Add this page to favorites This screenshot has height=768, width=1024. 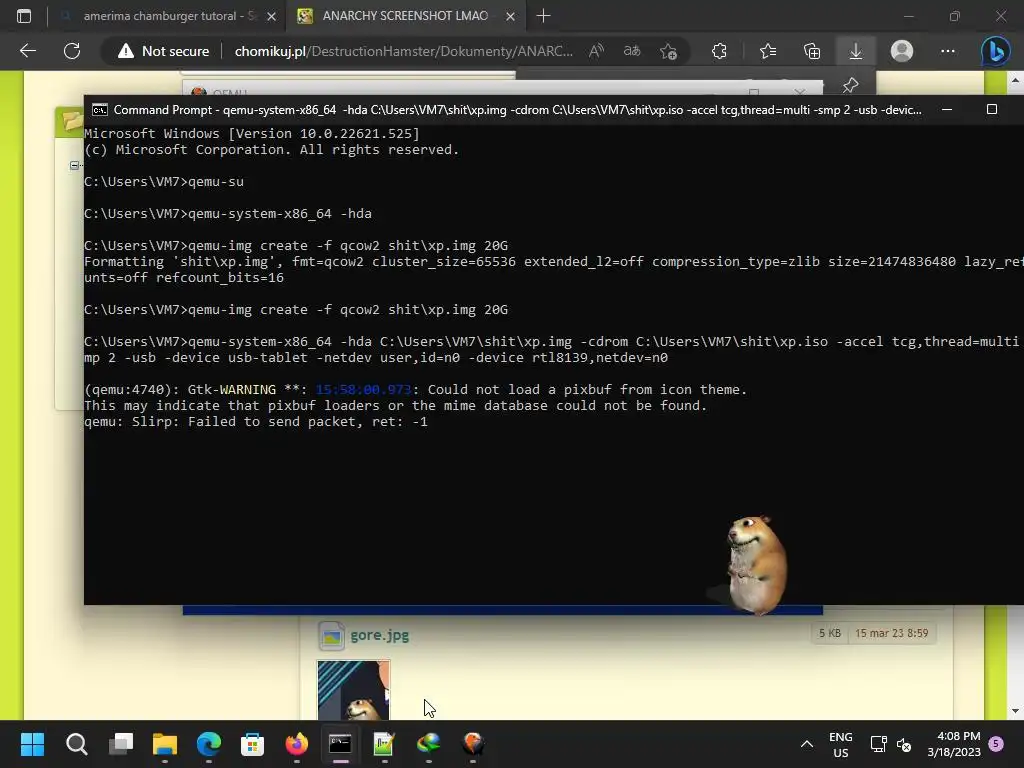[668, 51]
